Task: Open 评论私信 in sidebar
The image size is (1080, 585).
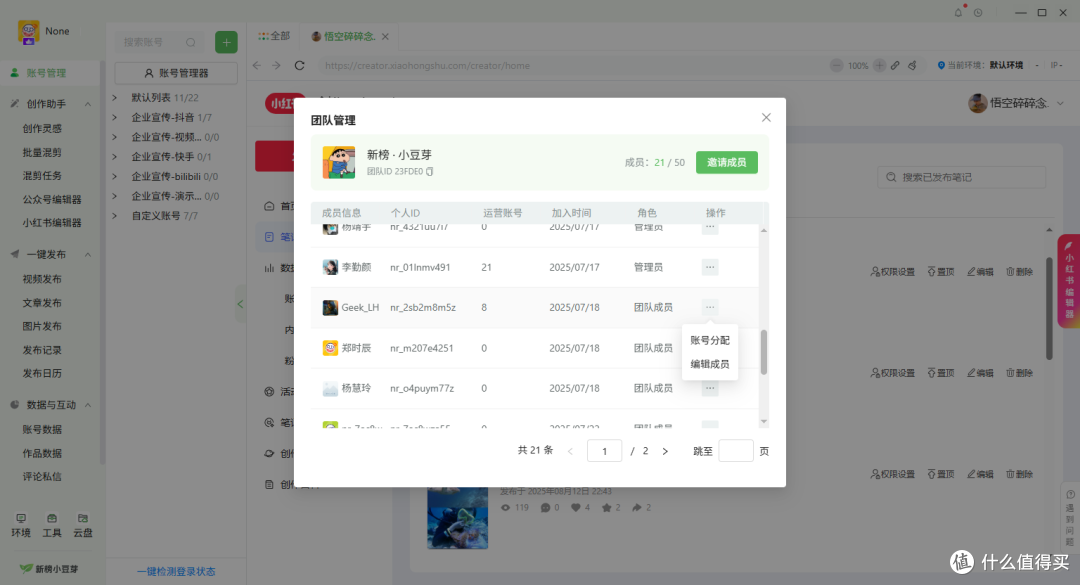Action: (42, 476)
